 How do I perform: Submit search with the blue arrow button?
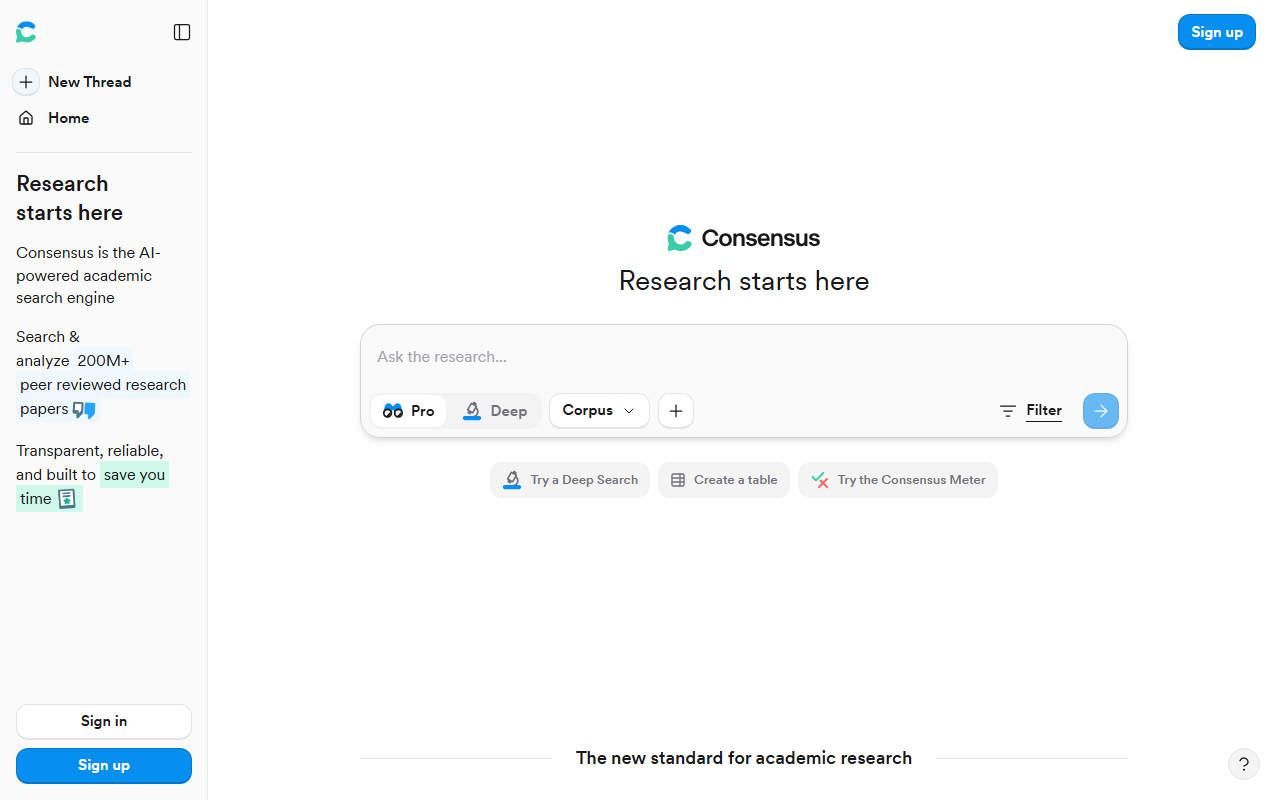pos(1101,410)
